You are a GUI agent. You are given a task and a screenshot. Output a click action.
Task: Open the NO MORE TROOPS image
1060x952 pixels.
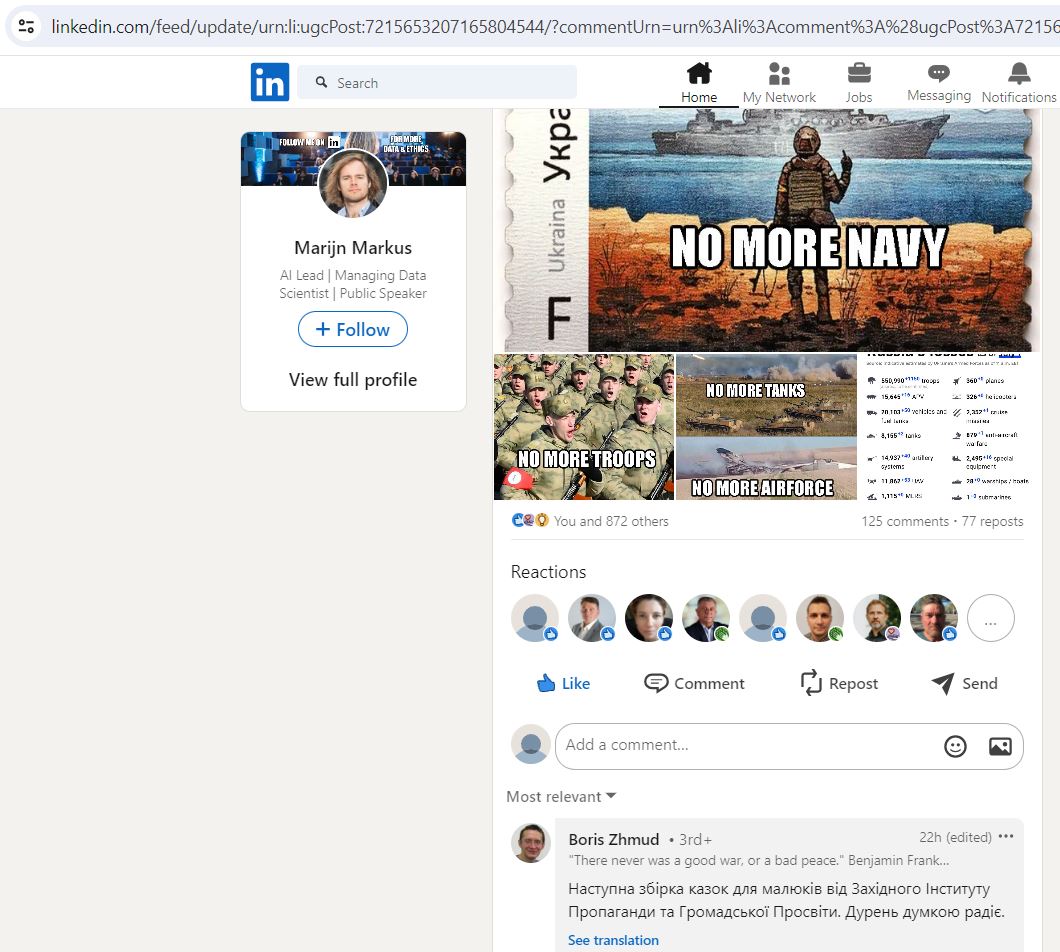tap(584, 427)
